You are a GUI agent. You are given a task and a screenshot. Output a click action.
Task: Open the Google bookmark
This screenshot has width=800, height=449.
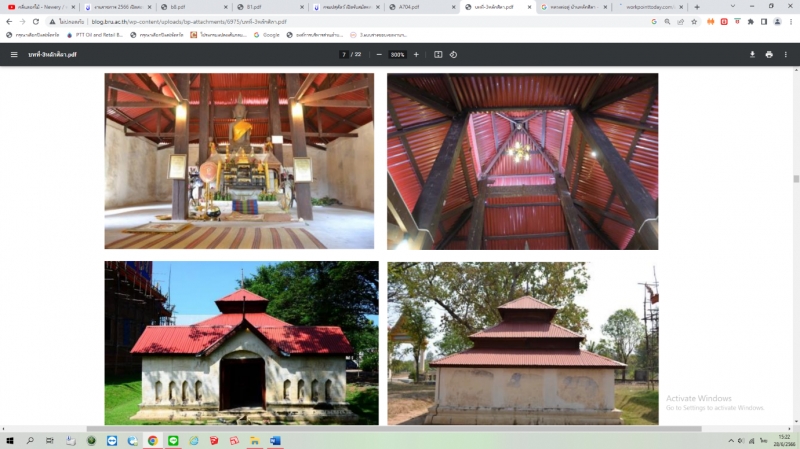click(x=266, y=35)
